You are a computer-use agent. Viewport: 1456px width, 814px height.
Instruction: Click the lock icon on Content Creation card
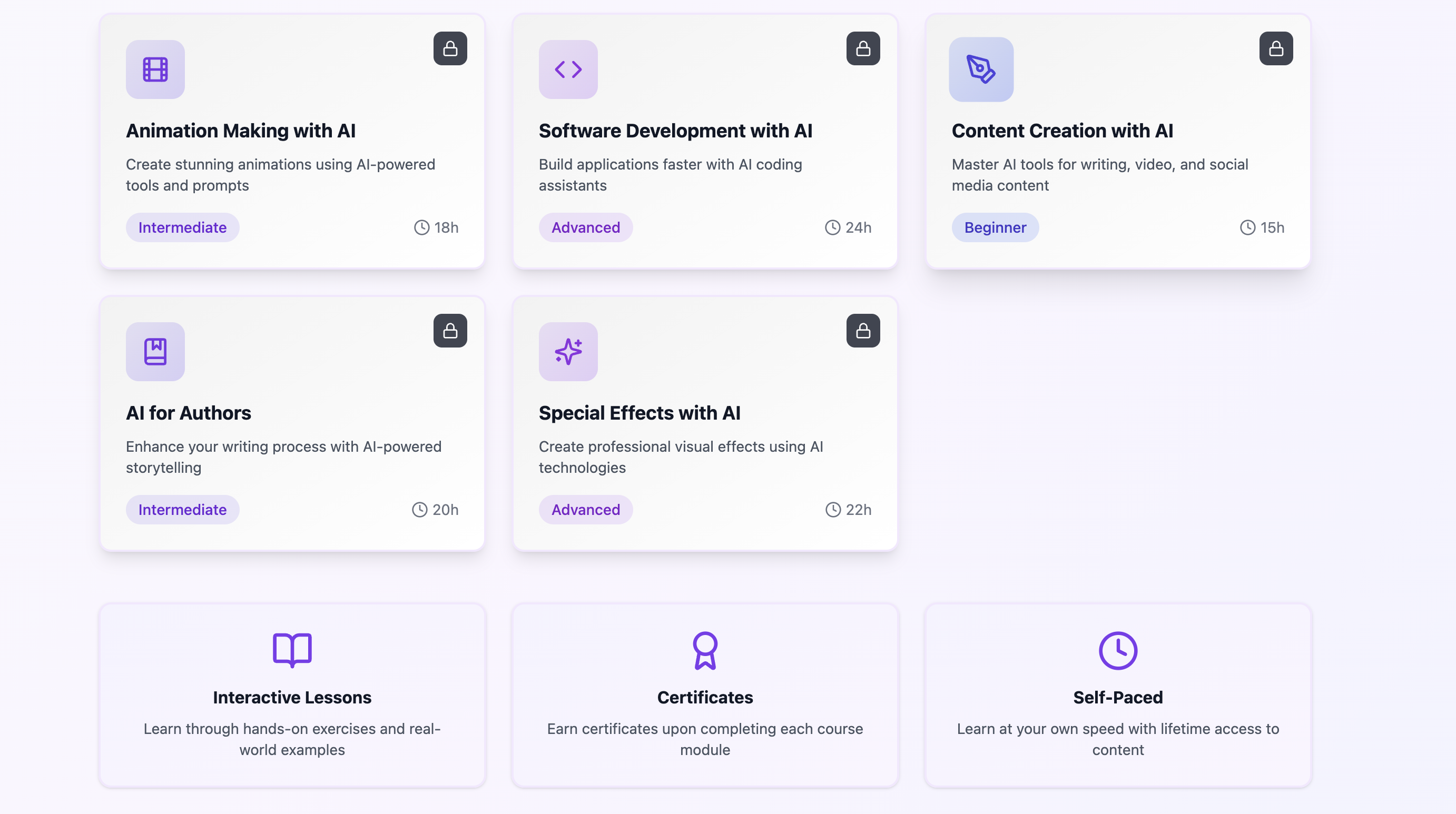(1276, 48)
